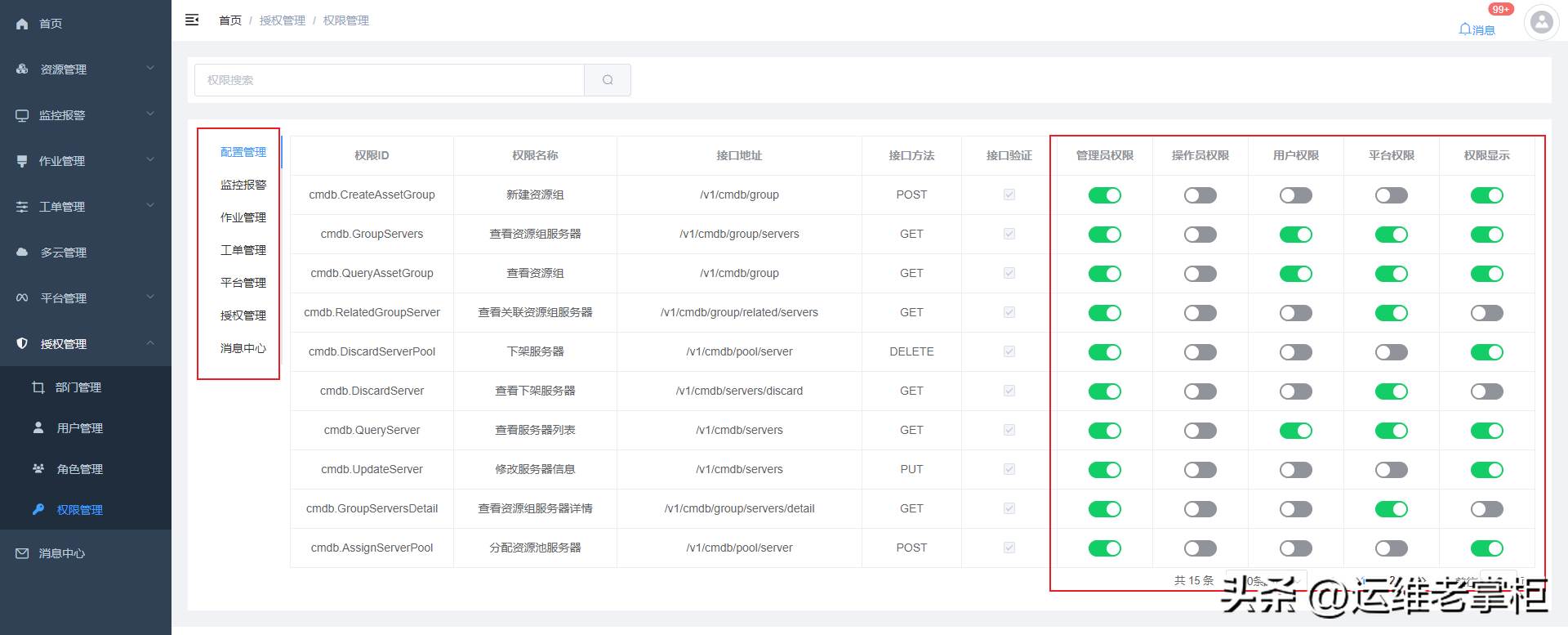Click the 资源管理 sidebar icon

(22, 69)
